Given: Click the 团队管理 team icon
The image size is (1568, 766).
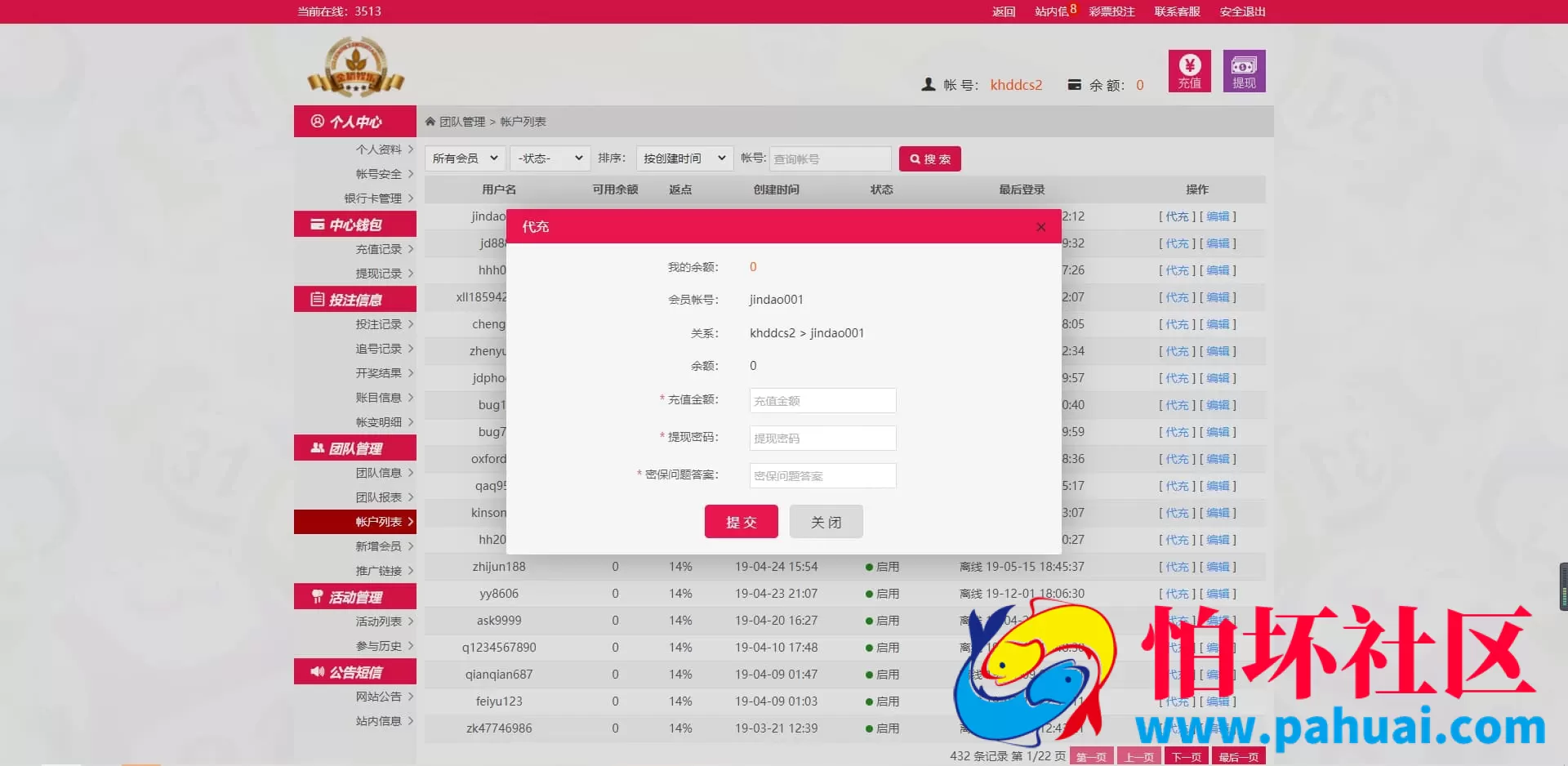Looking at the screenshot, I should [x=318, y=448].
